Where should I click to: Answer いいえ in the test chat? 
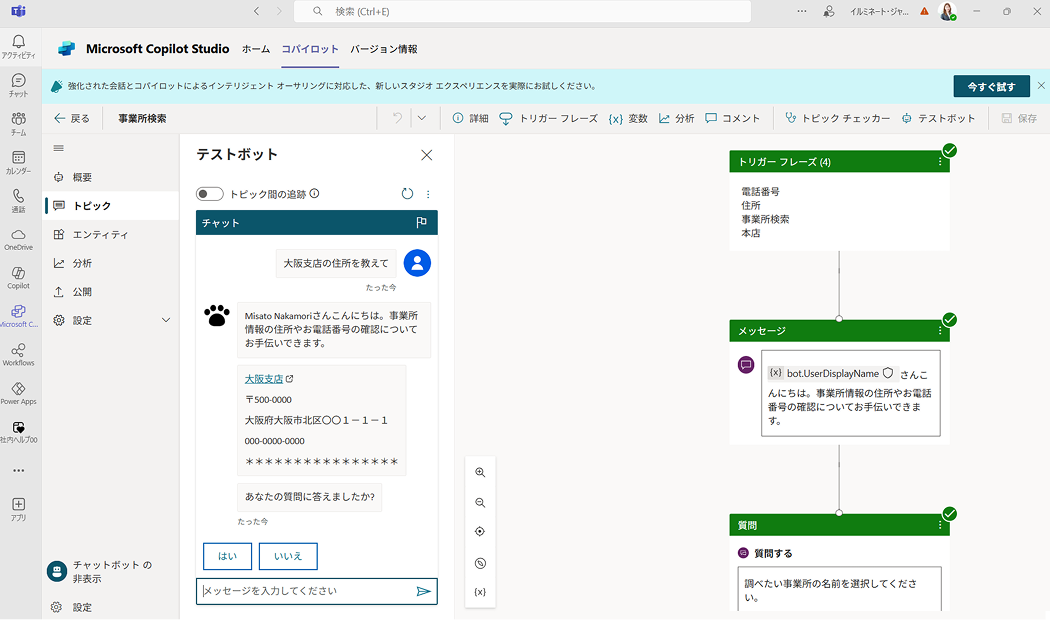coord(288,556)
